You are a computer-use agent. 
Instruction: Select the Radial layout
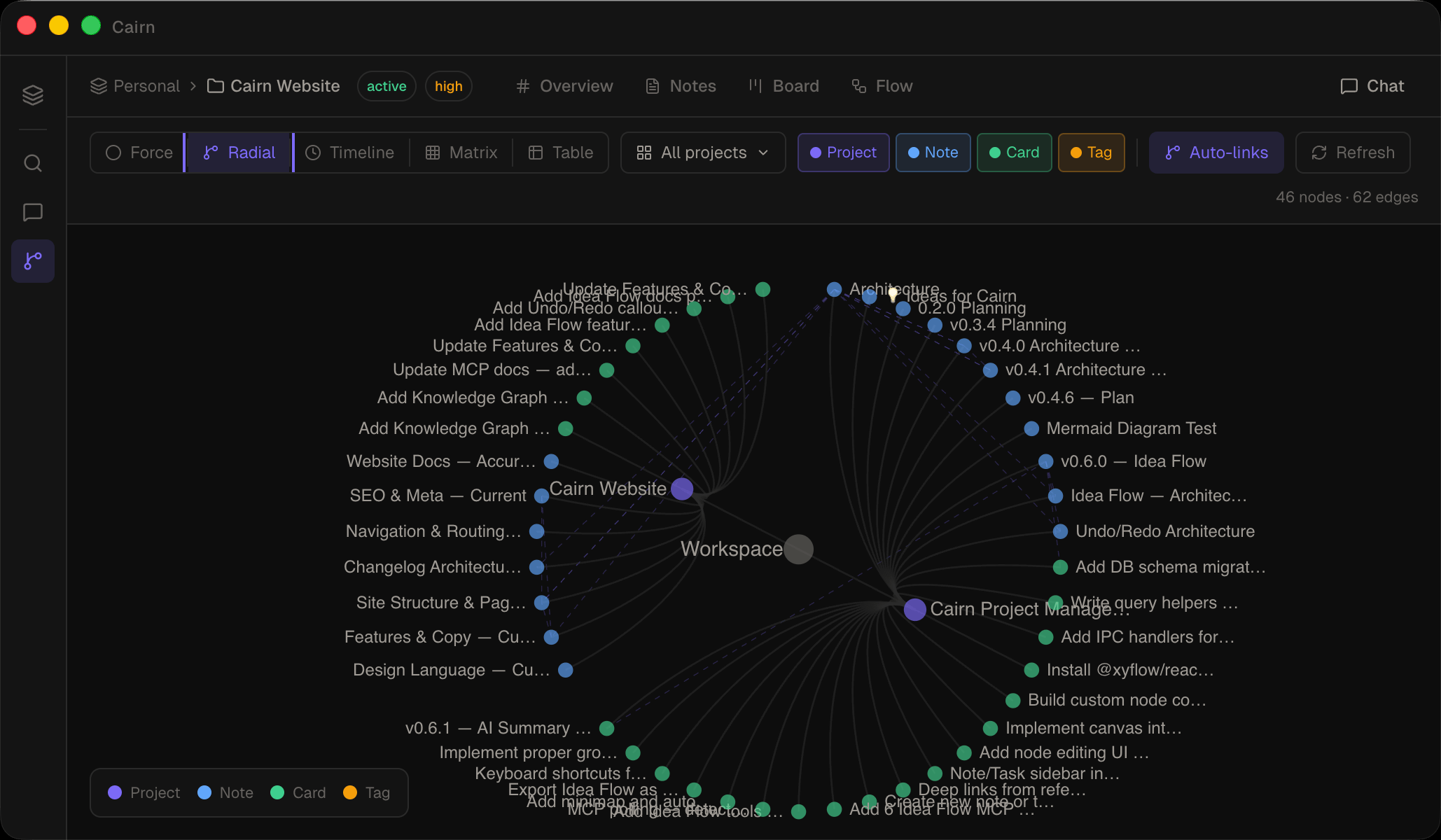coord(239,153)
